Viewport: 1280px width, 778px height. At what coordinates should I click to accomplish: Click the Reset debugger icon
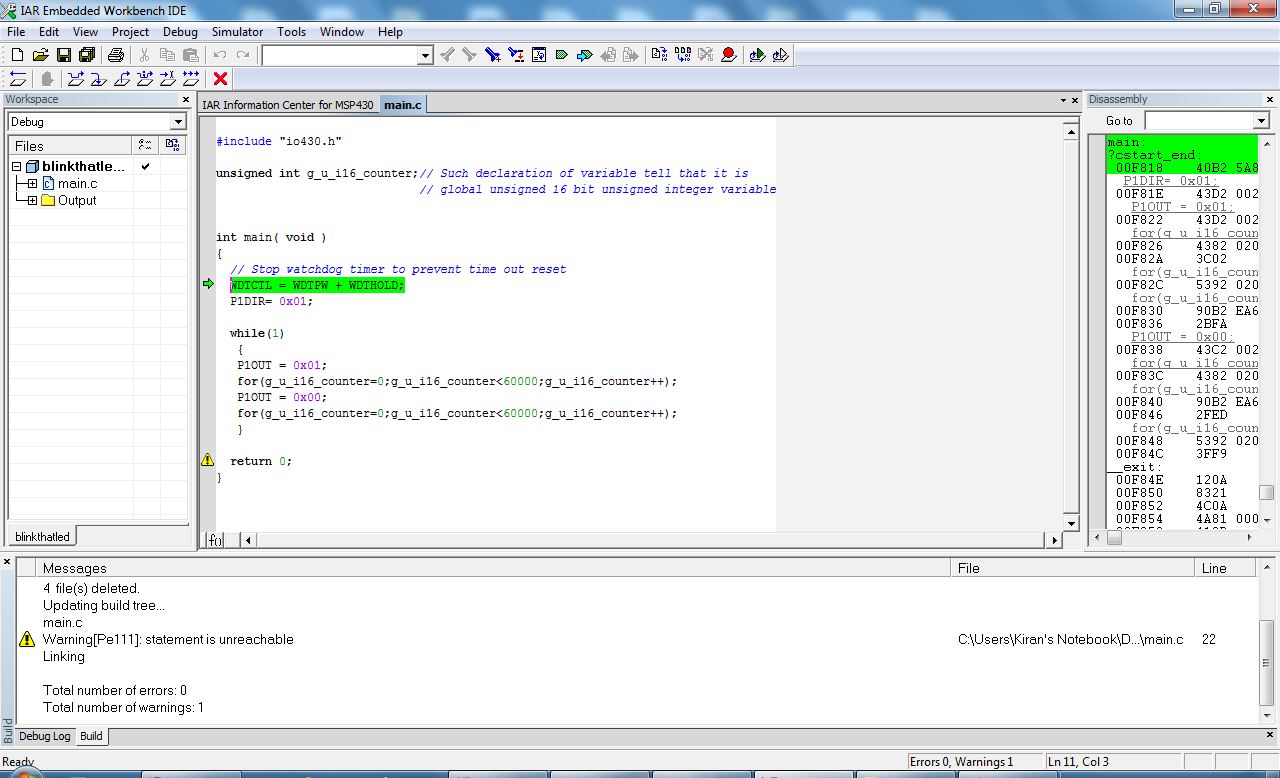(18, 79)
